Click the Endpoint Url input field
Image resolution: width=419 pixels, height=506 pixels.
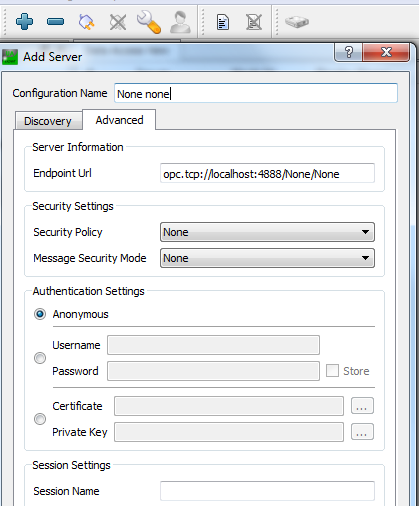coord(267,173)
